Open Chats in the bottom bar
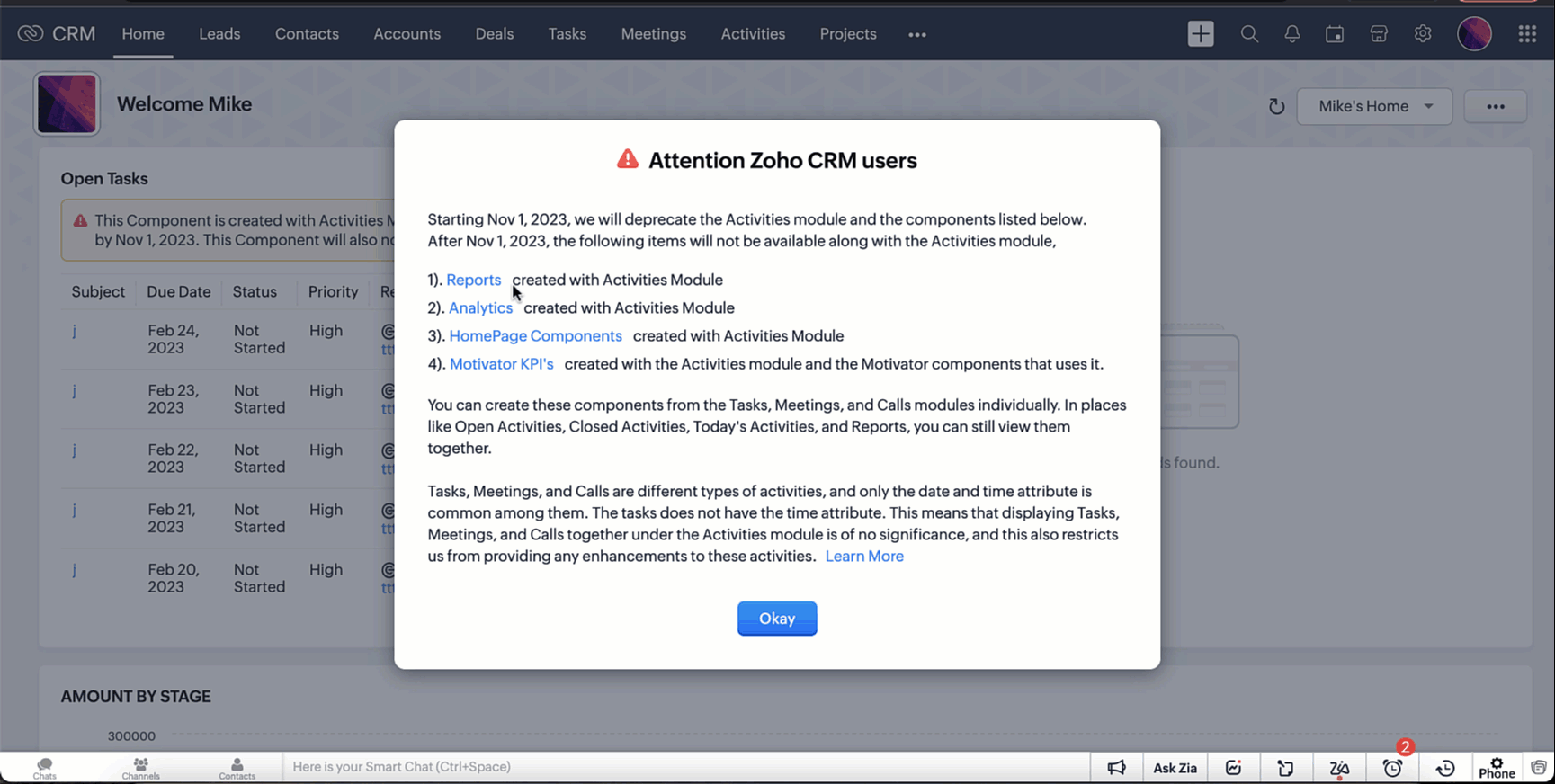Image resolution: width=1555 pixels, height=784 pixels. click(45, 768)
